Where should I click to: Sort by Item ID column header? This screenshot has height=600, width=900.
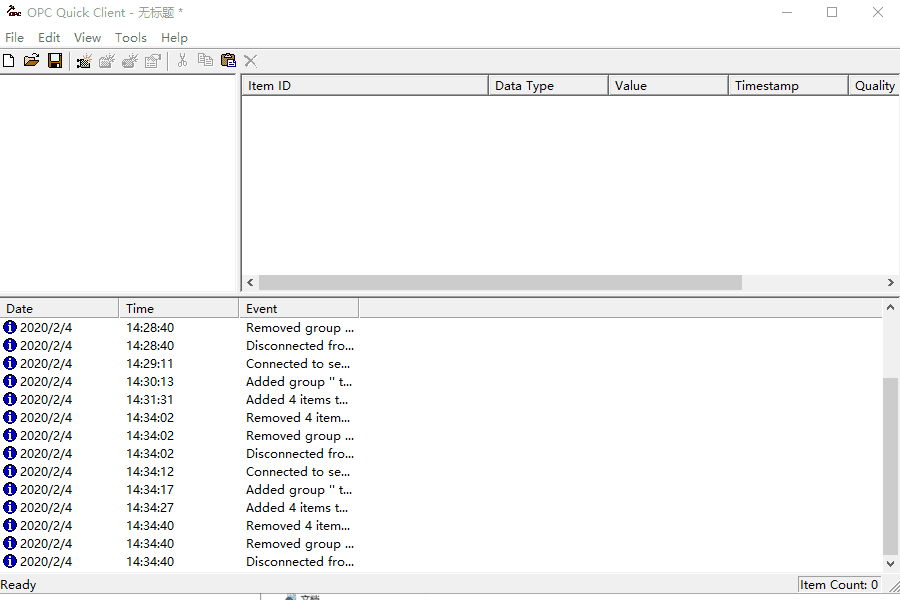tap(365, 86)
